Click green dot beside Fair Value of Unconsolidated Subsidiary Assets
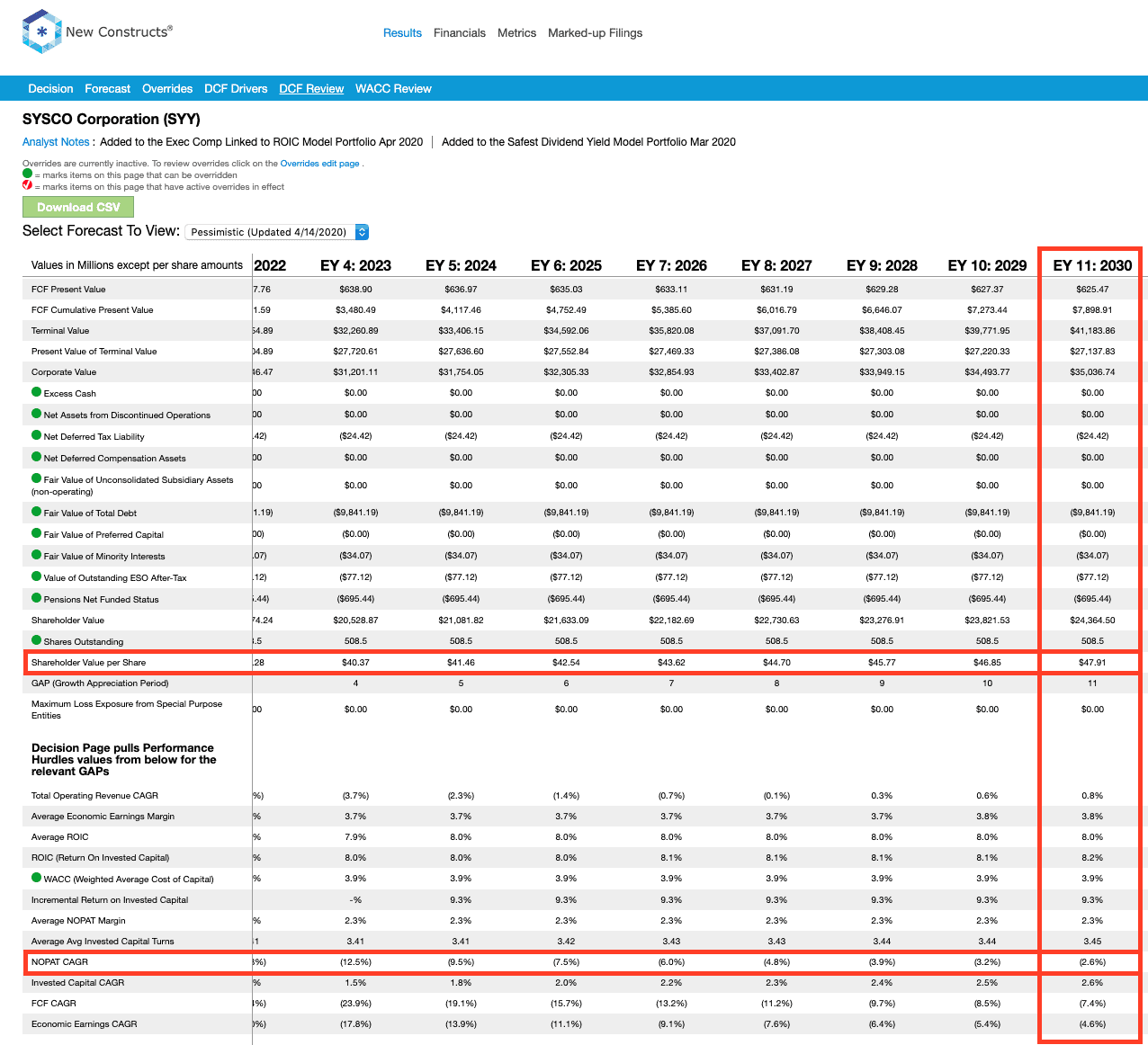This screenshot has height=1045, width=1148. 37,478
